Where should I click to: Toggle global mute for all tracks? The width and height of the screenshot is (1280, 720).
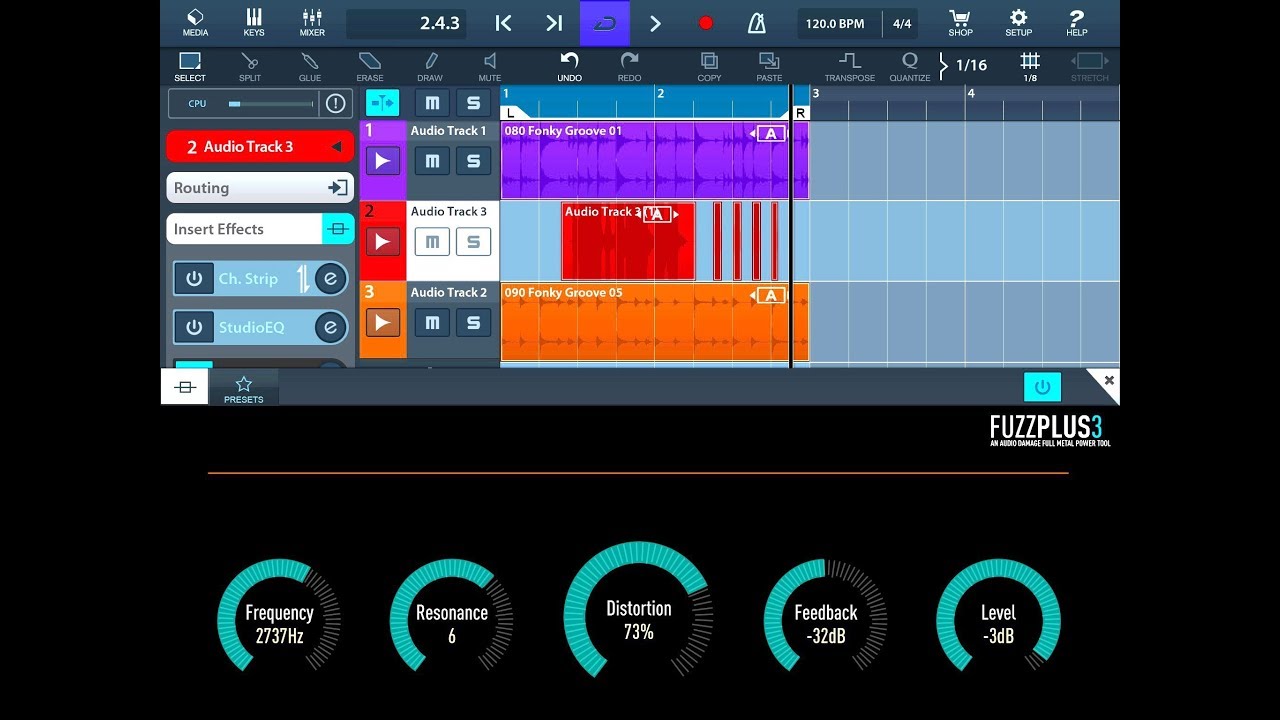(x=432, y=103)
